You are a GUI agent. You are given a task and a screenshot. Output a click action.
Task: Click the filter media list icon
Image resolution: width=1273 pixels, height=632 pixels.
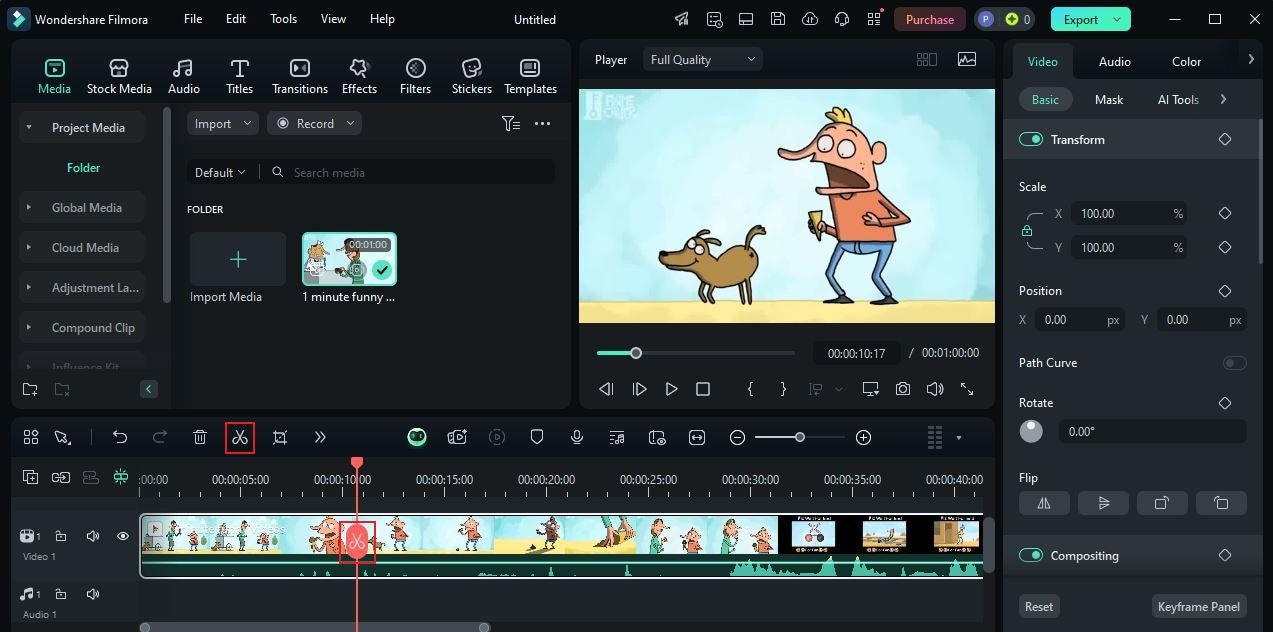pos(511,124)
